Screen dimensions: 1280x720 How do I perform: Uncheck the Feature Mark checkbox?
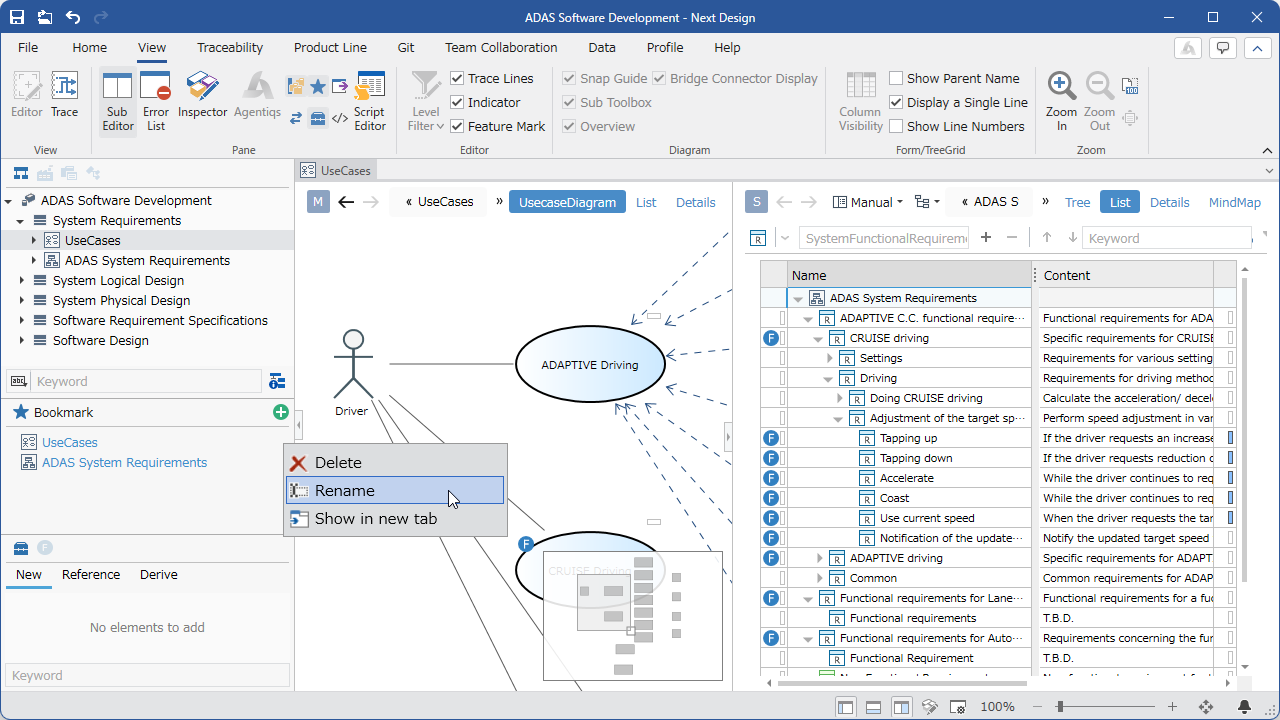tap(457, 126)
